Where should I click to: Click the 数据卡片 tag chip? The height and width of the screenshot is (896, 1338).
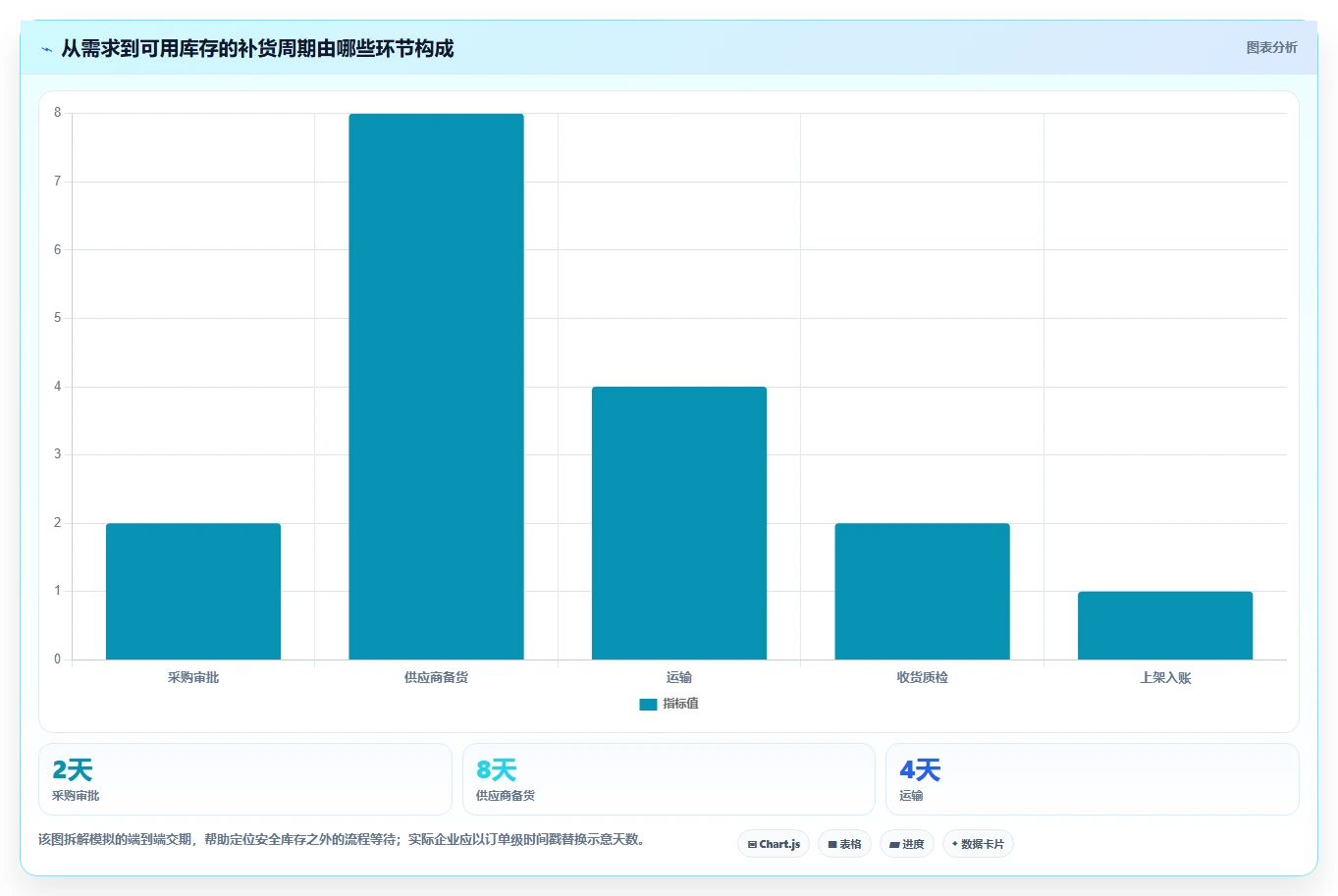tap(978, 844)
